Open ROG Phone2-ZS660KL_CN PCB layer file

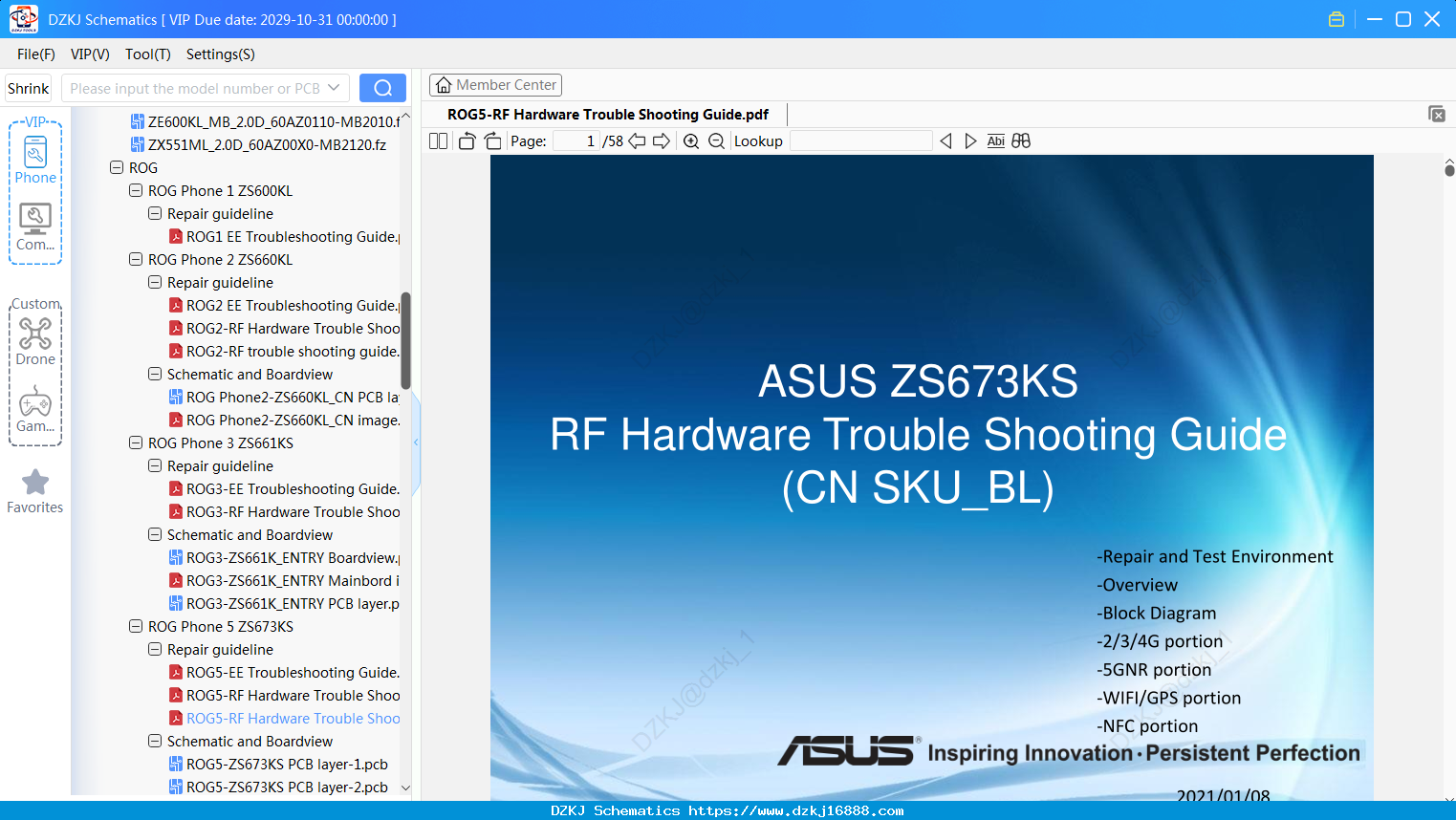pos(284,398)
